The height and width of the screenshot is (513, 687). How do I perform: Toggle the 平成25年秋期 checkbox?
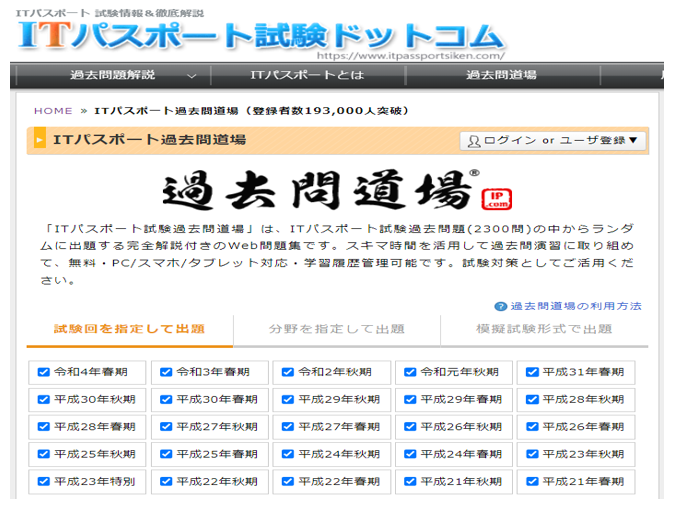(x=44, y=455)
